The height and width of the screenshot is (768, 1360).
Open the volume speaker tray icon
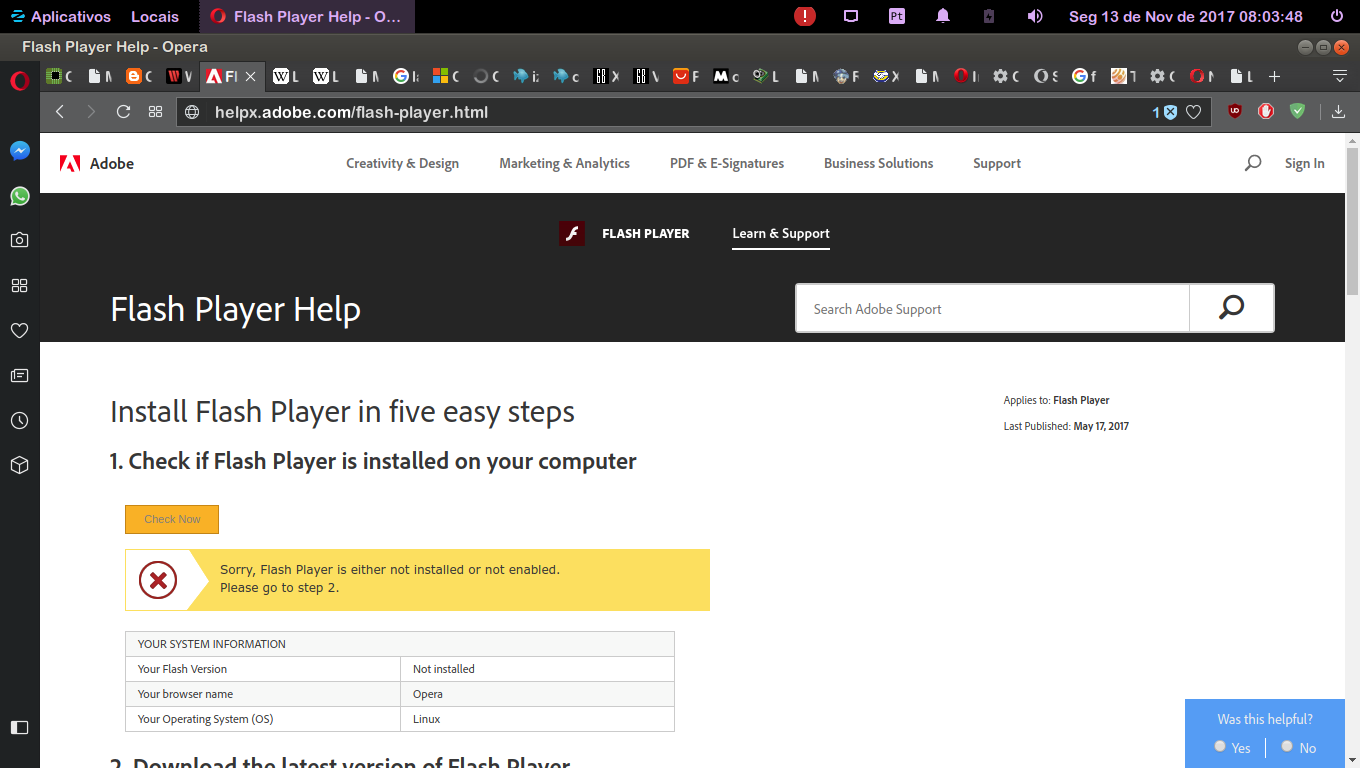pos(1035,16)
